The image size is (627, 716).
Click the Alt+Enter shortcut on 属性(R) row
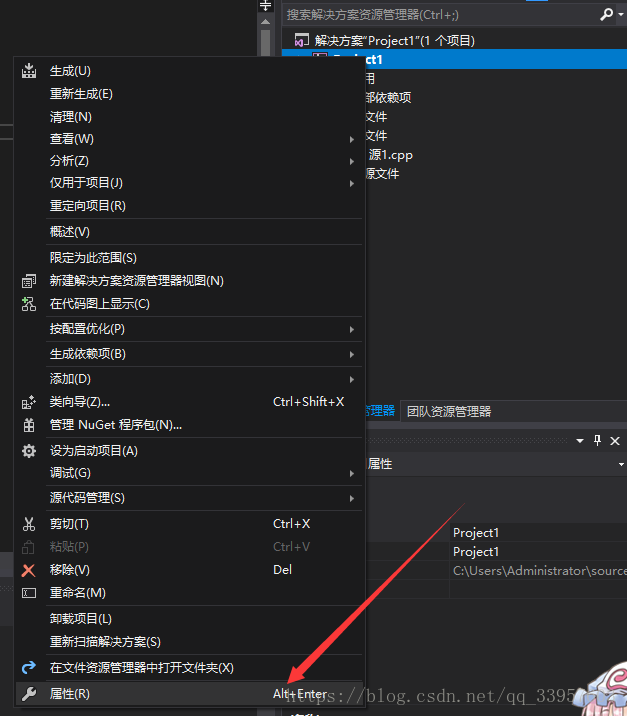coord(300,694)
